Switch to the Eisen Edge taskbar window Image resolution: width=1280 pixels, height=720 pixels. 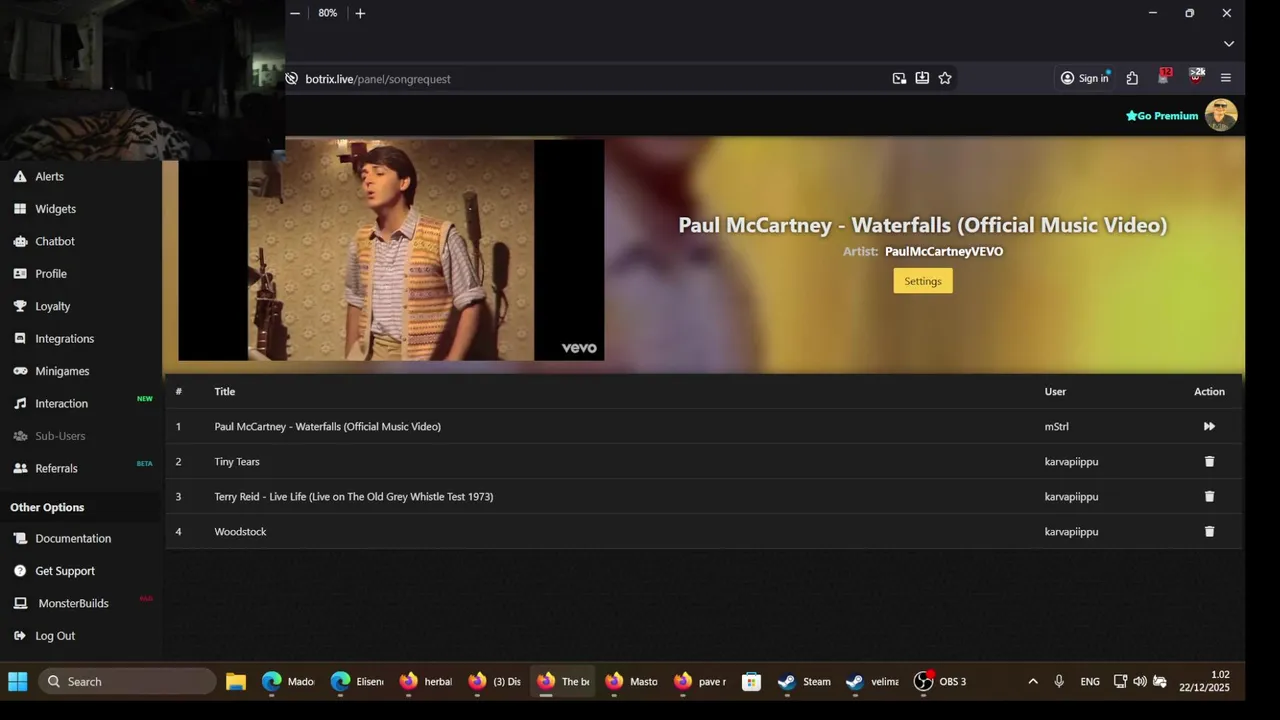coord(358,682)
